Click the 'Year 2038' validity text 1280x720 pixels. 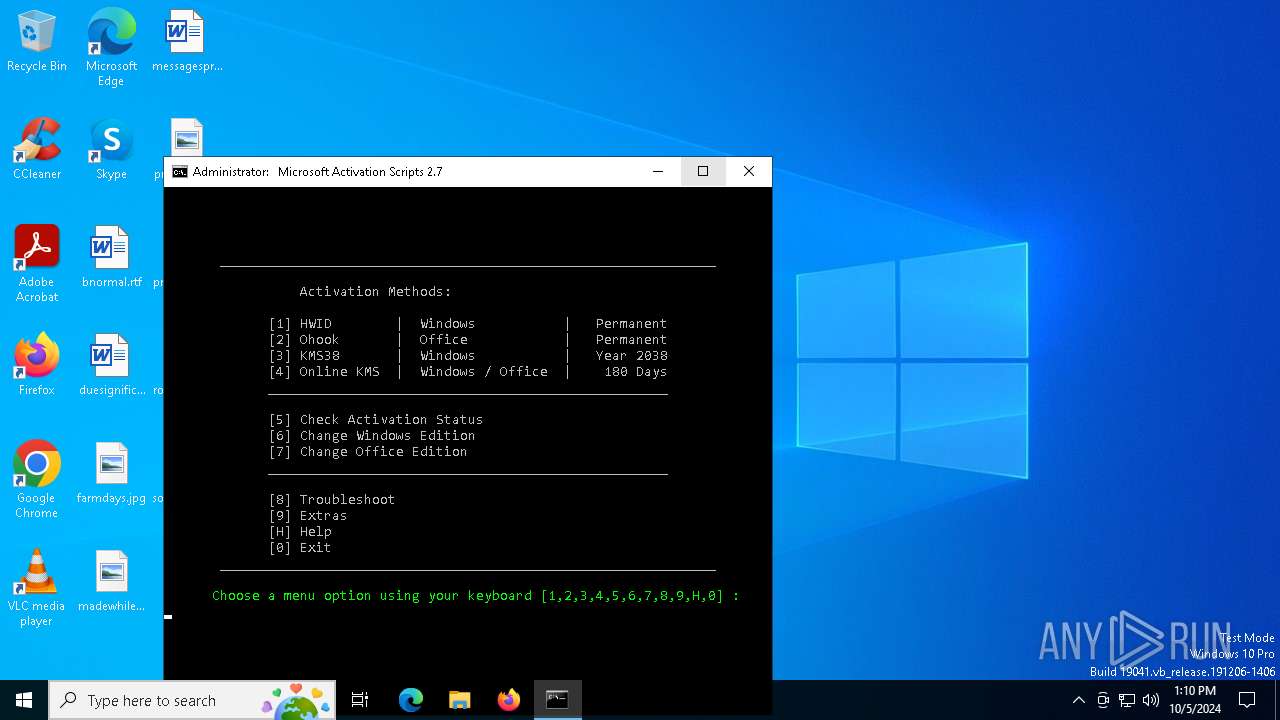(631, 356)
